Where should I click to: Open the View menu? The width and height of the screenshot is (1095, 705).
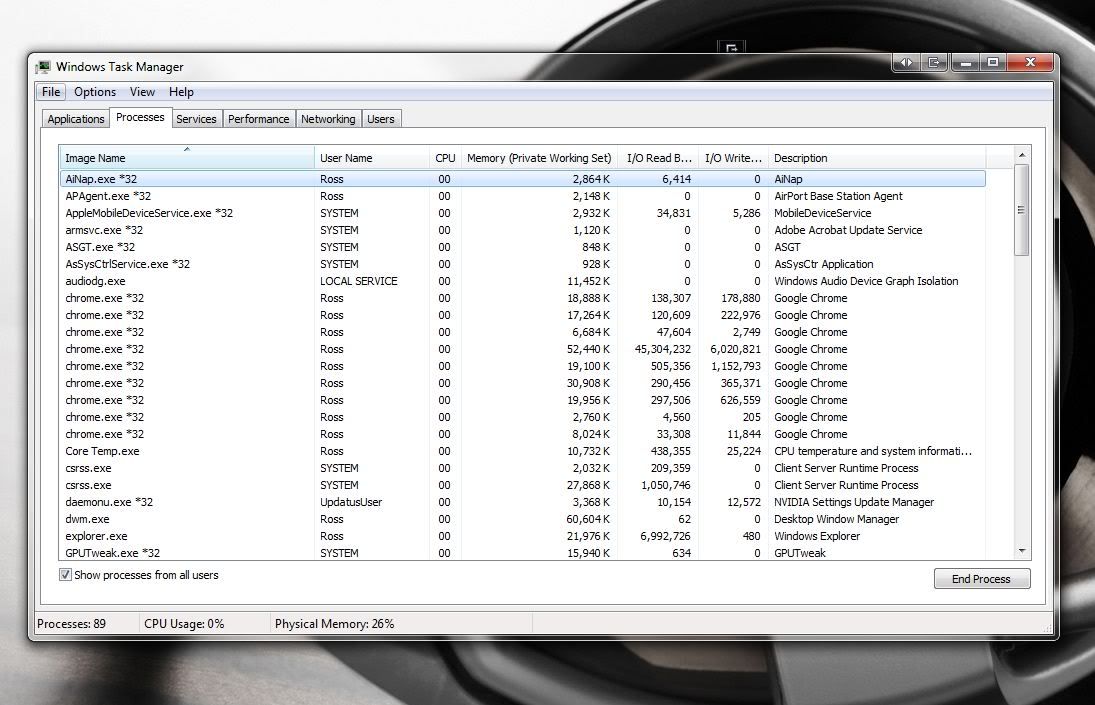click(x=142, y=91)
